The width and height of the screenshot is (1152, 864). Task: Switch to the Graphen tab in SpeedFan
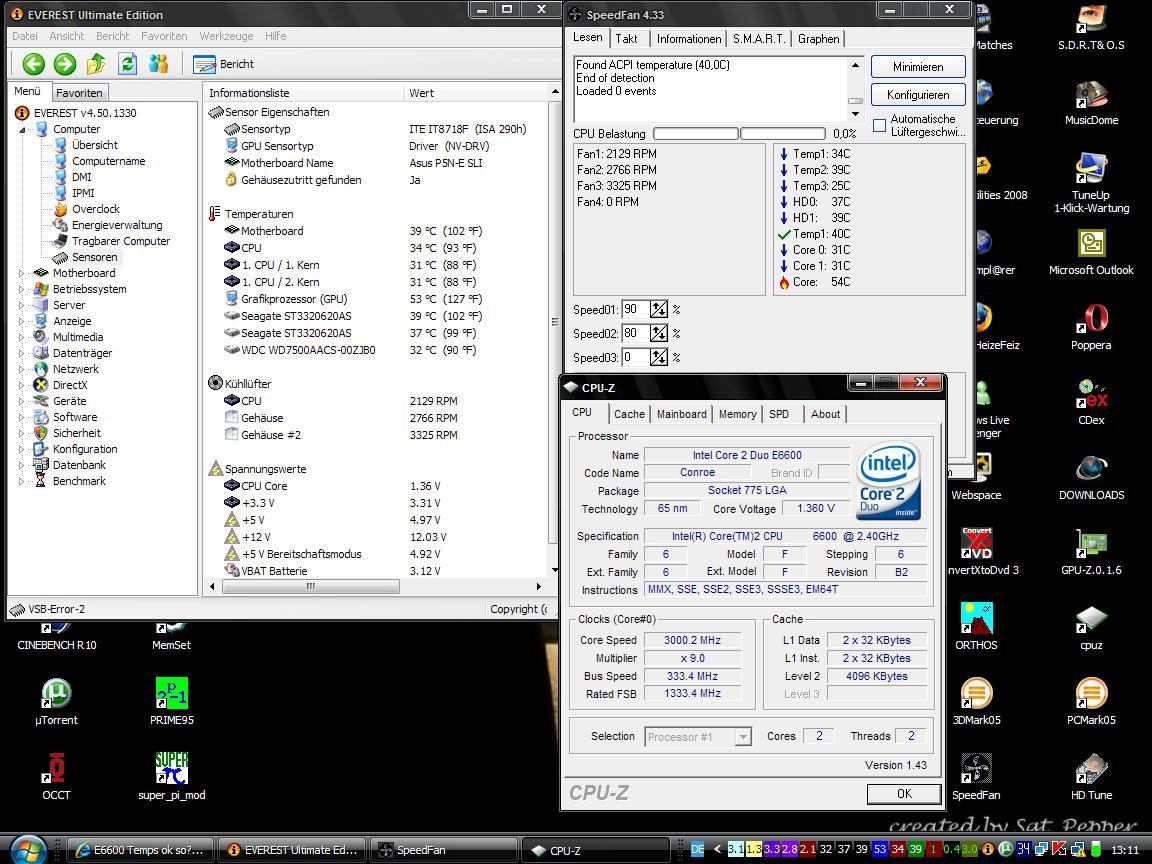click(x=818, y=39)
